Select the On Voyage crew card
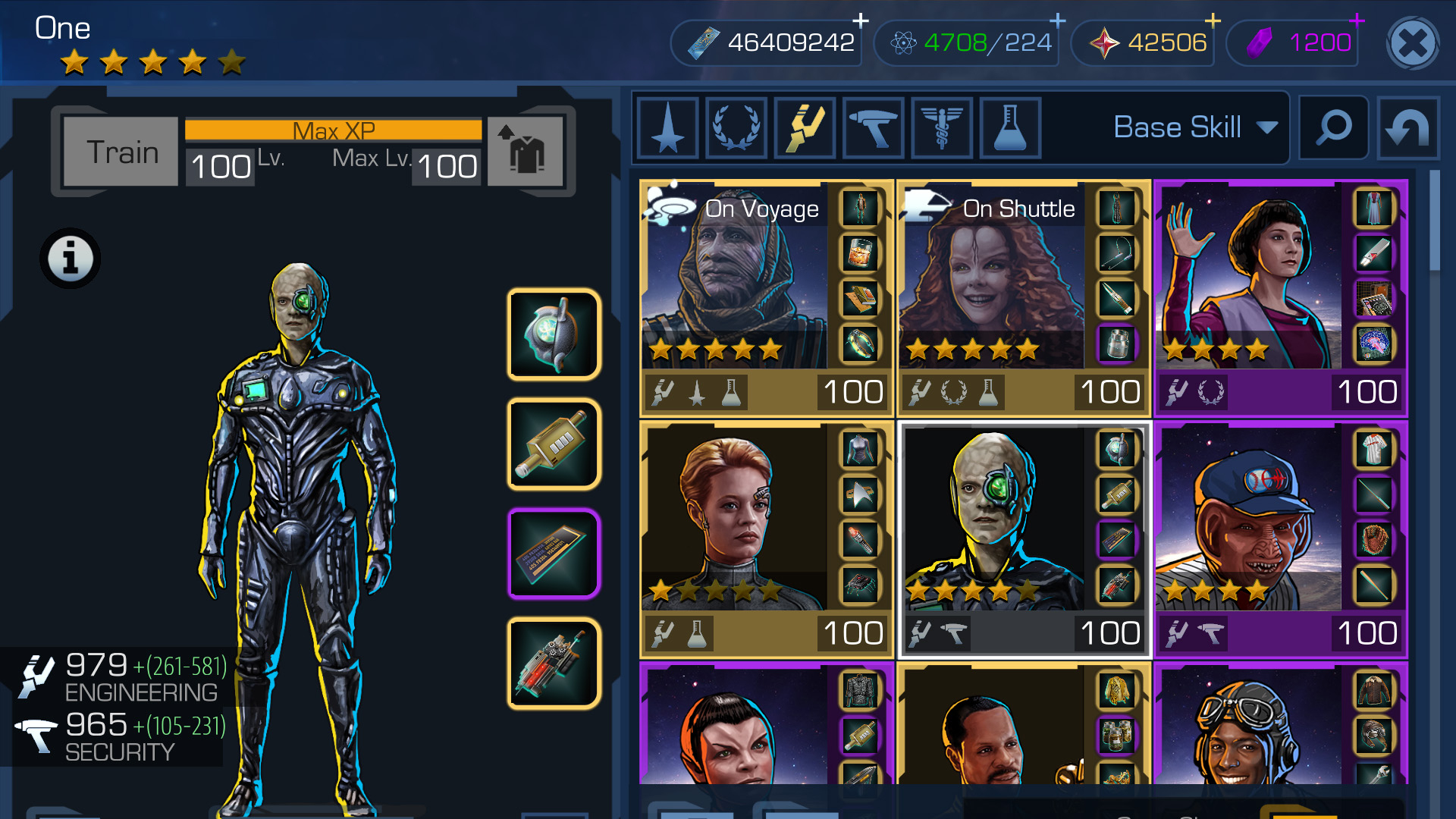 [767, 298]
